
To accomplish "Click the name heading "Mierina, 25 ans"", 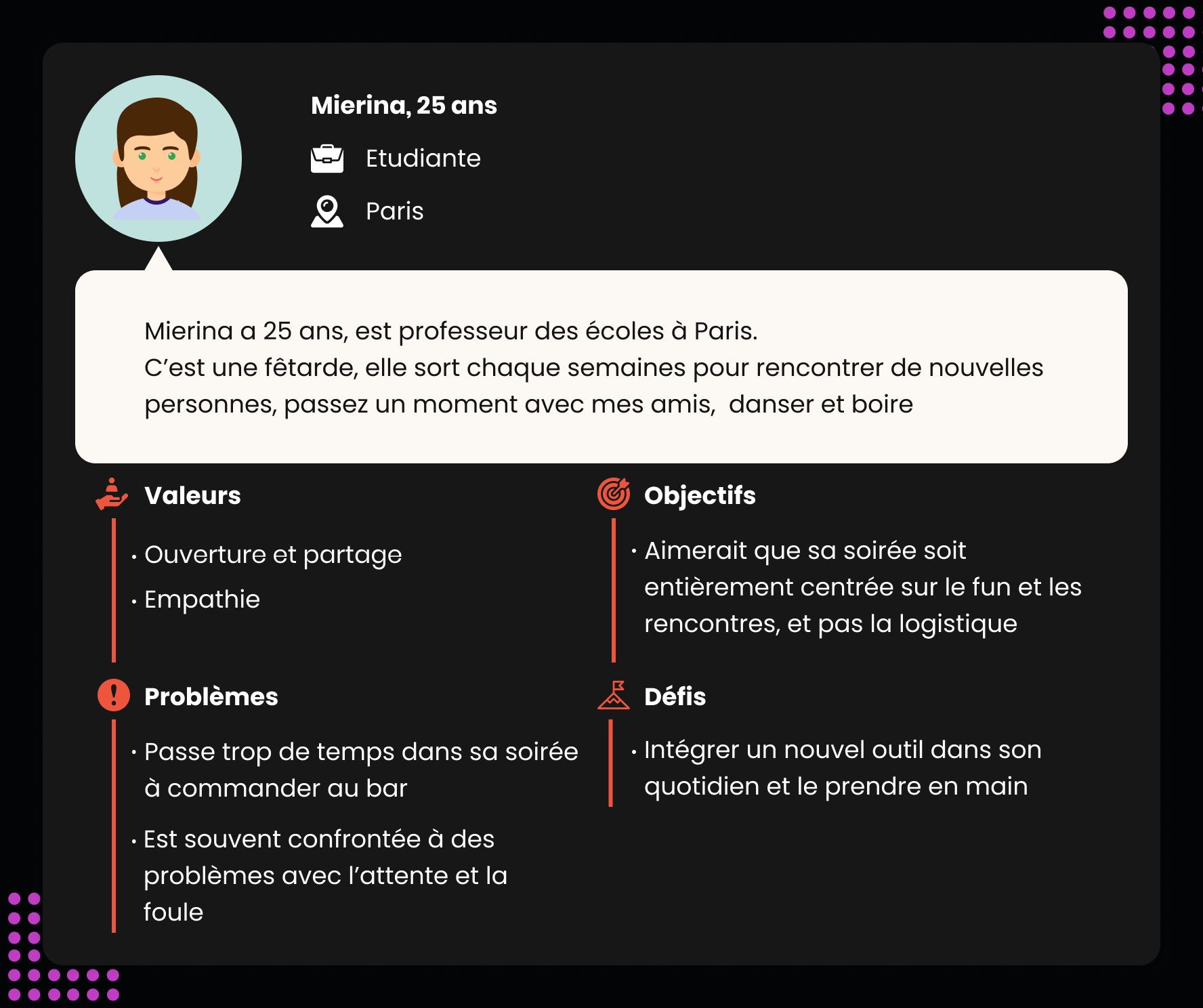I will coord(404,106).
